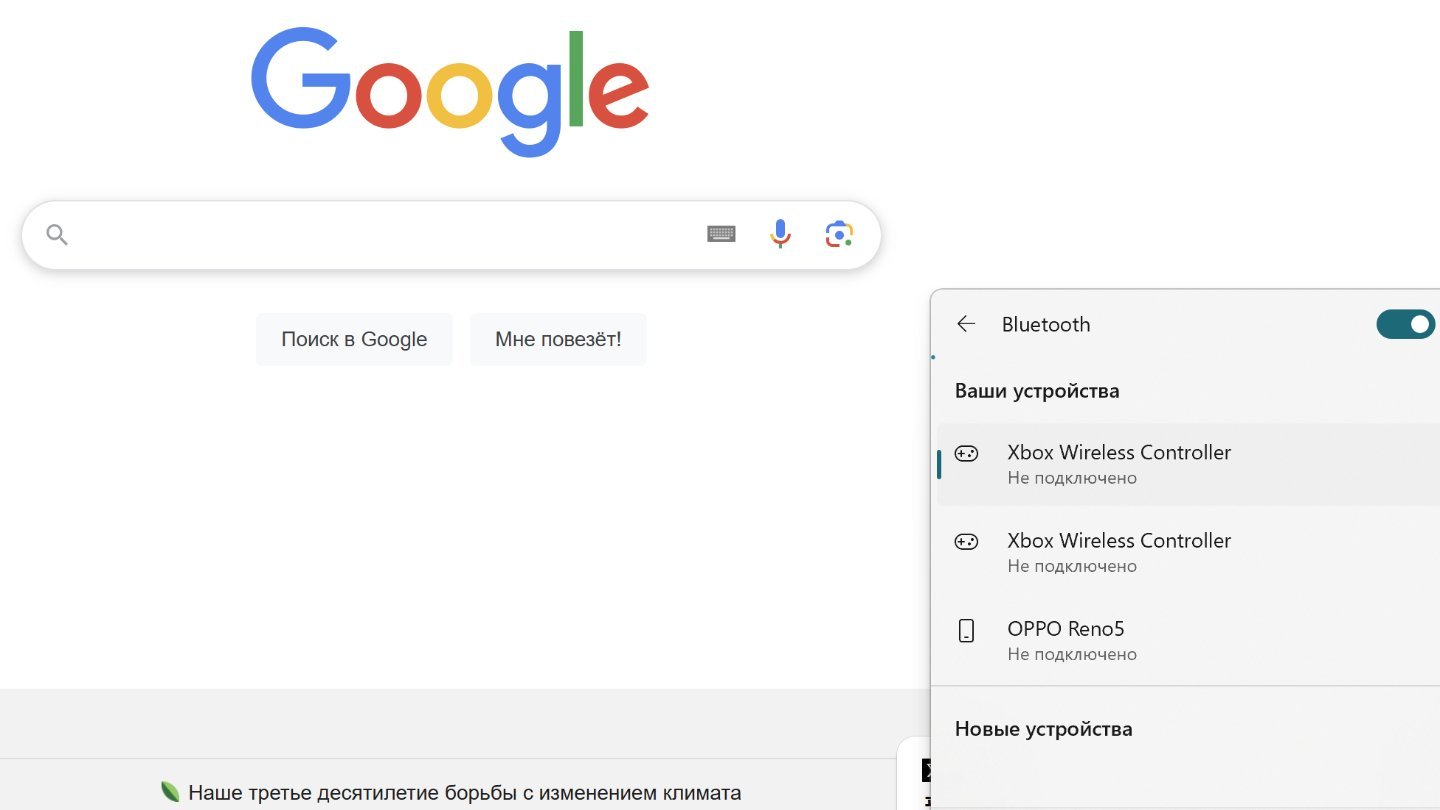Click the gamepad icon of highlighted Xbox controller
The image size is (1440, 810).
(966, 454)
